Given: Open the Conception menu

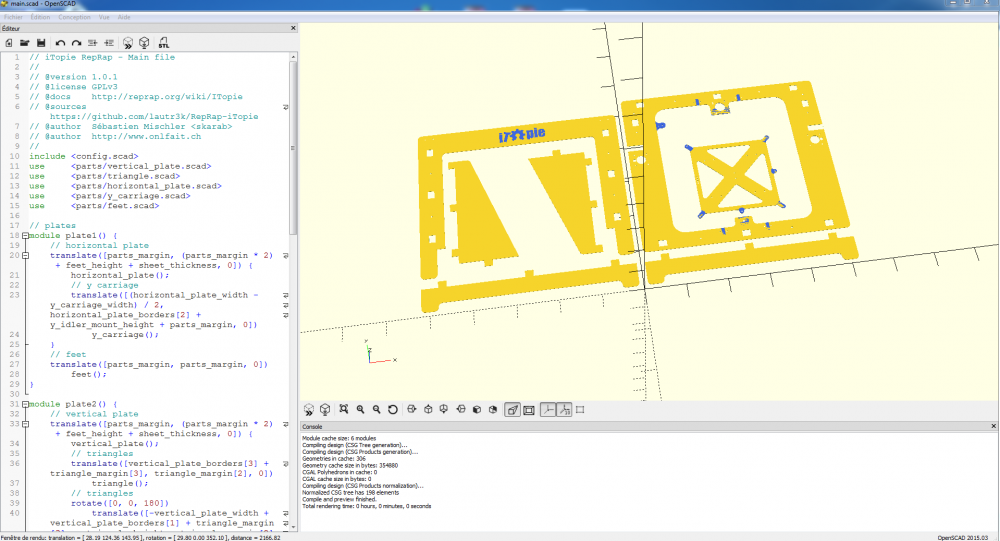Looking at the screenshot, I should [75, 17].
